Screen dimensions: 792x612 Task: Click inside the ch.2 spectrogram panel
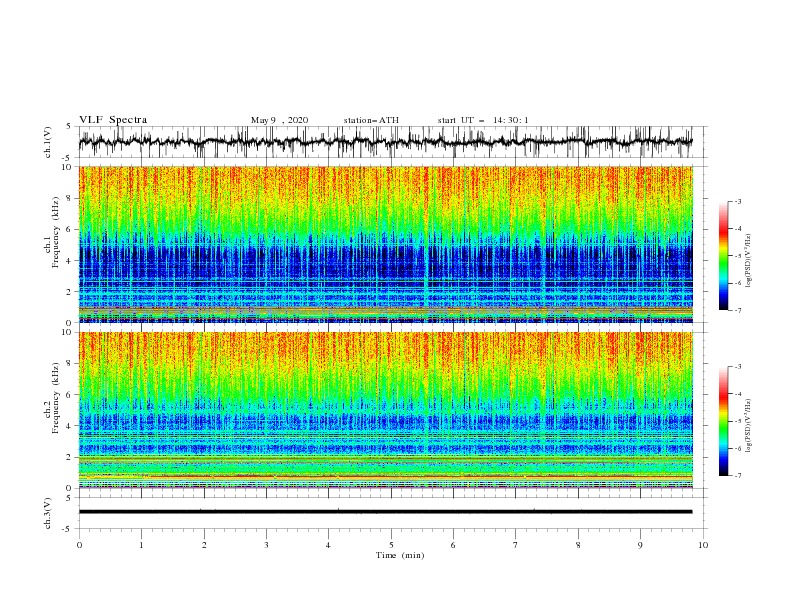coord(385,410)
